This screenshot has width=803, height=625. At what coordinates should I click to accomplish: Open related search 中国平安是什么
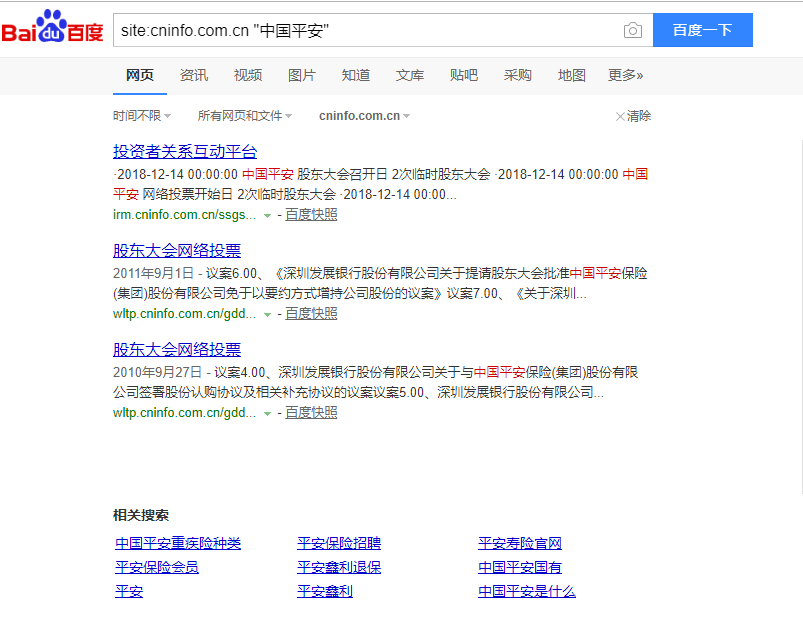pyautogui.click(x=526, y=591)
